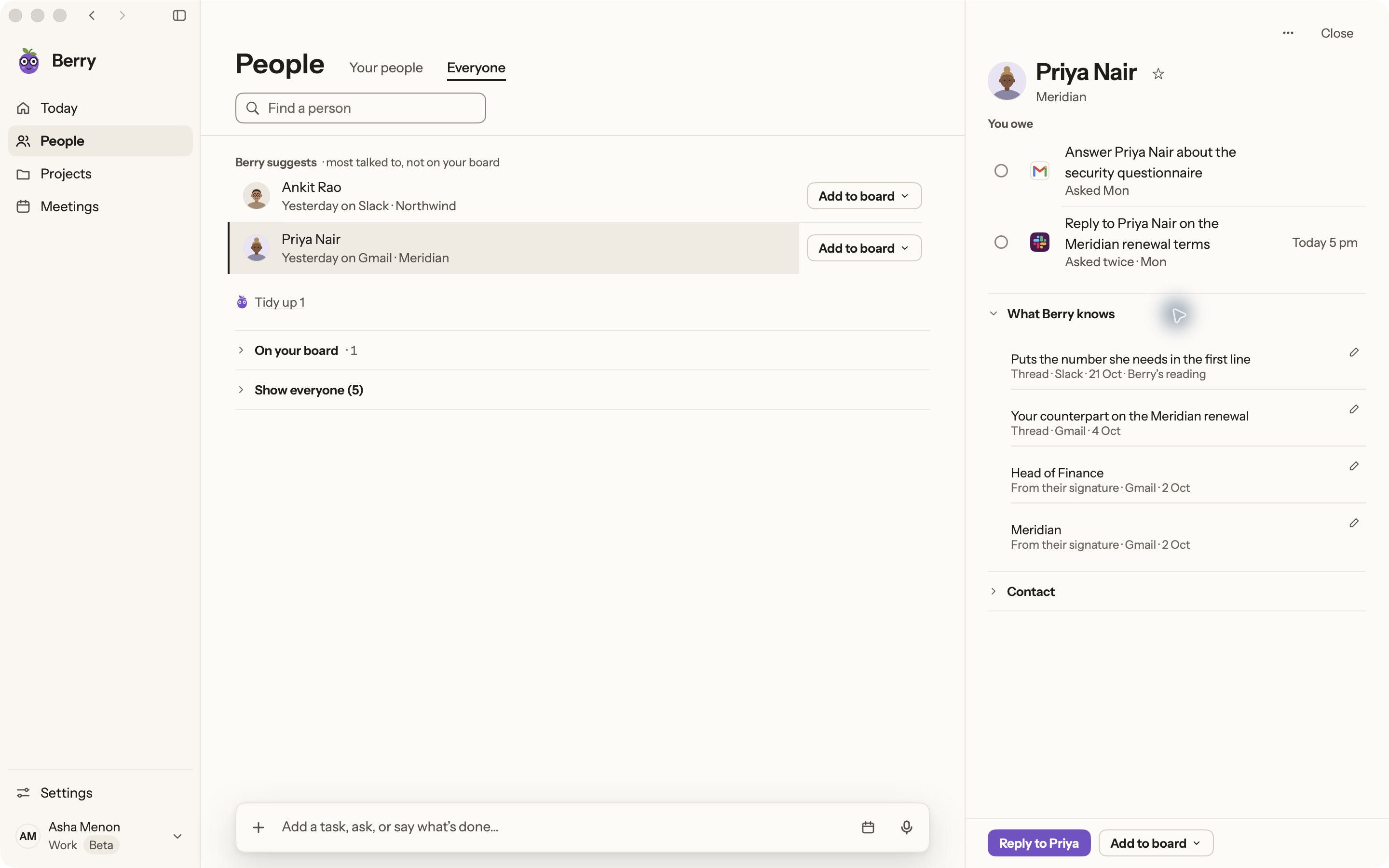Open the Slack icon on renewal terms task
Image resolution: width=1389 pixels, height=868 pixels.
tap(1039, 242)
